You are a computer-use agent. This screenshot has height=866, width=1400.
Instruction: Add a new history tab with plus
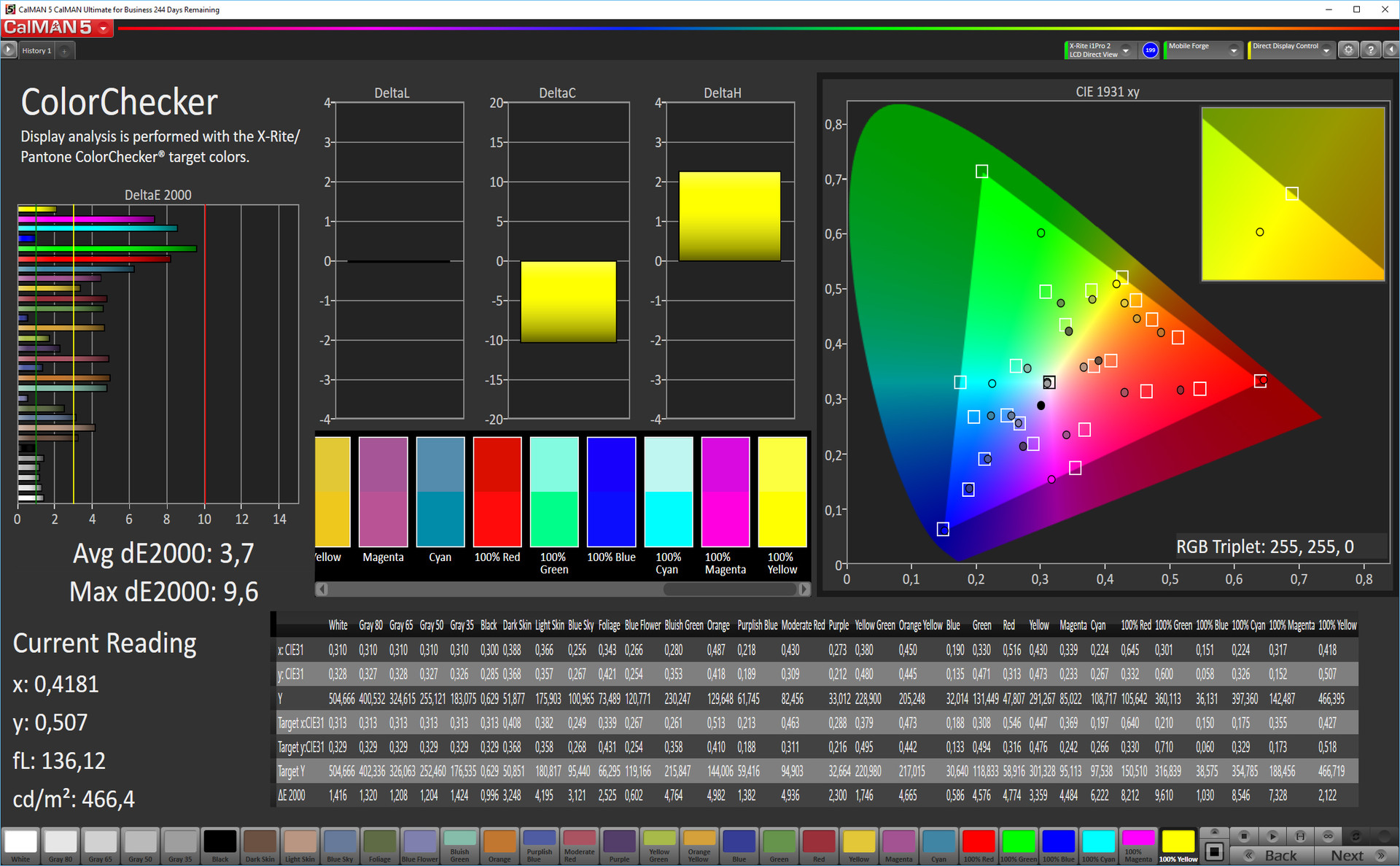(64, 51)
